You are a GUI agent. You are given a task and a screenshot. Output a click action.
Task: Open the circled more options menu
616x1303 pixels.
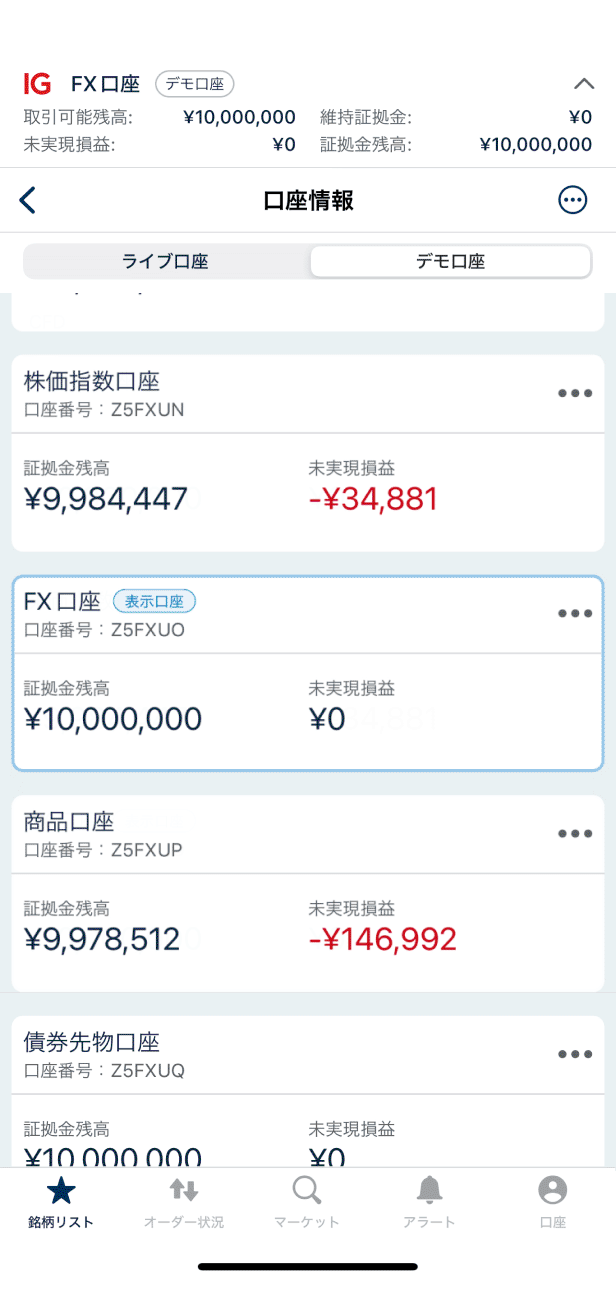point(572,200)
